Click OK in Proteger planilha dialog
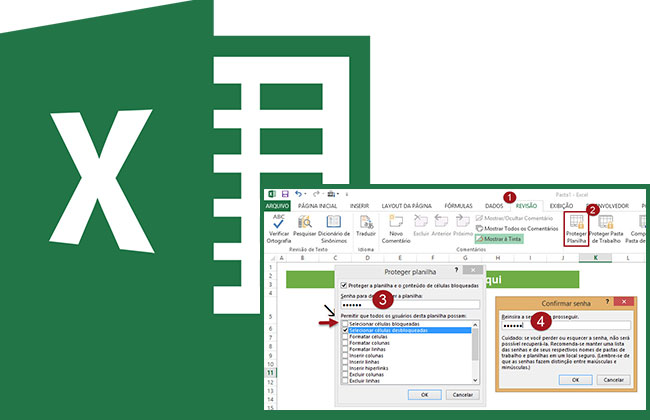This screenshot has height=420, width=650. (424, 395)
